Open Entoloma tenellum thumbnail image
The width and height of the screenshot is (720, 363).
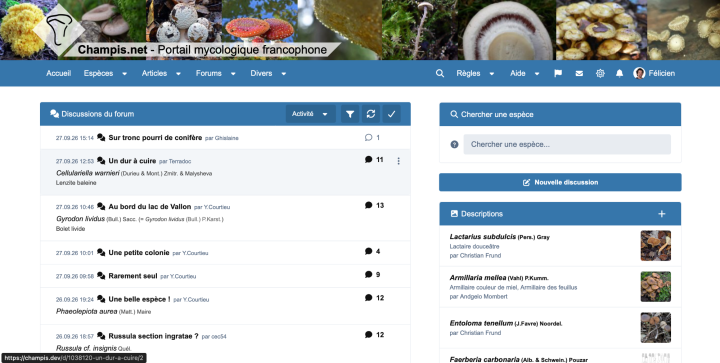coord(655,327)
